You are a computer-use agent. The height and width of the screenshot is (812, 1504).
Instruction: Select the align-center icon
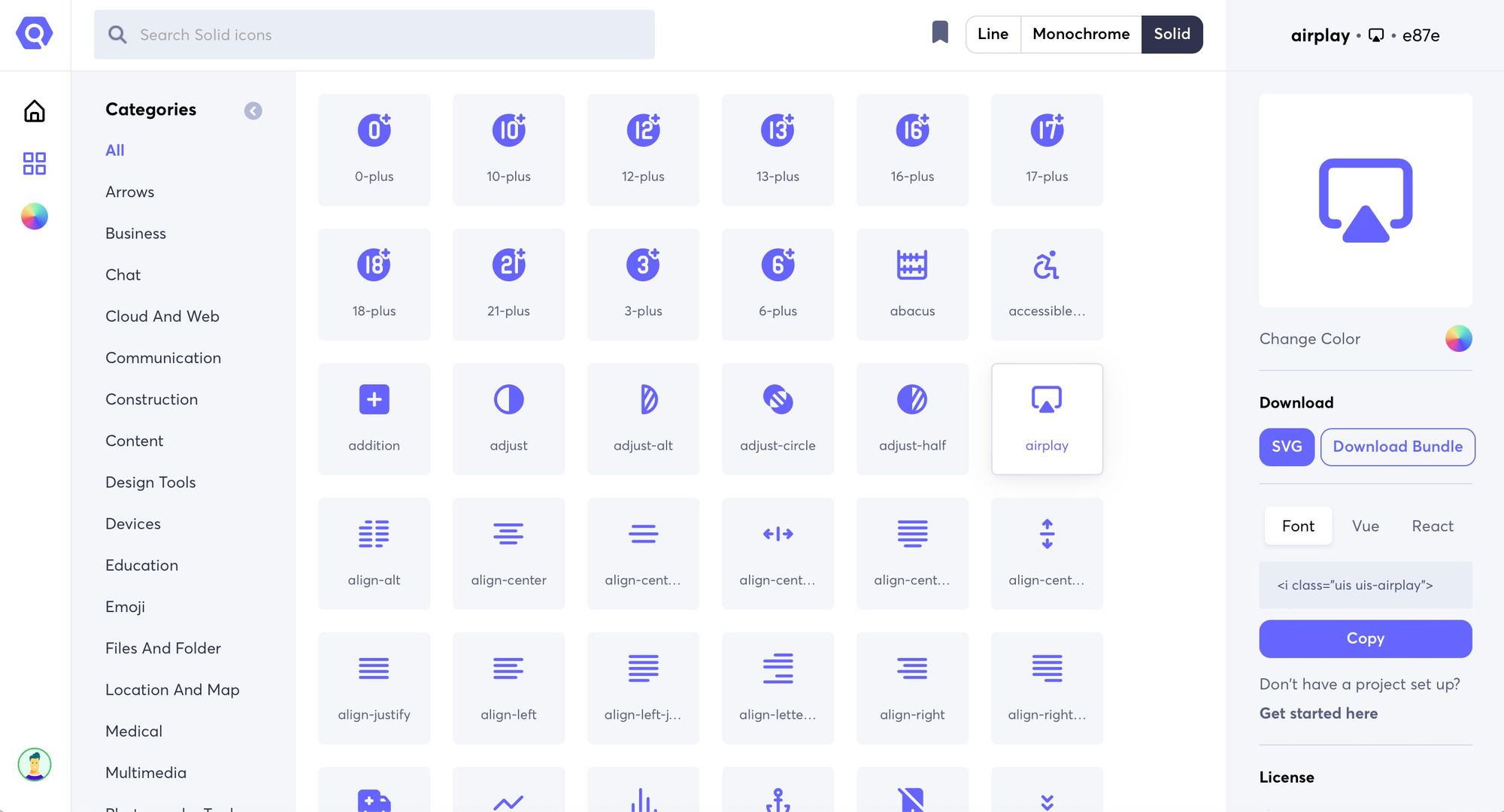pyautogui.click(x=509, y=553)
